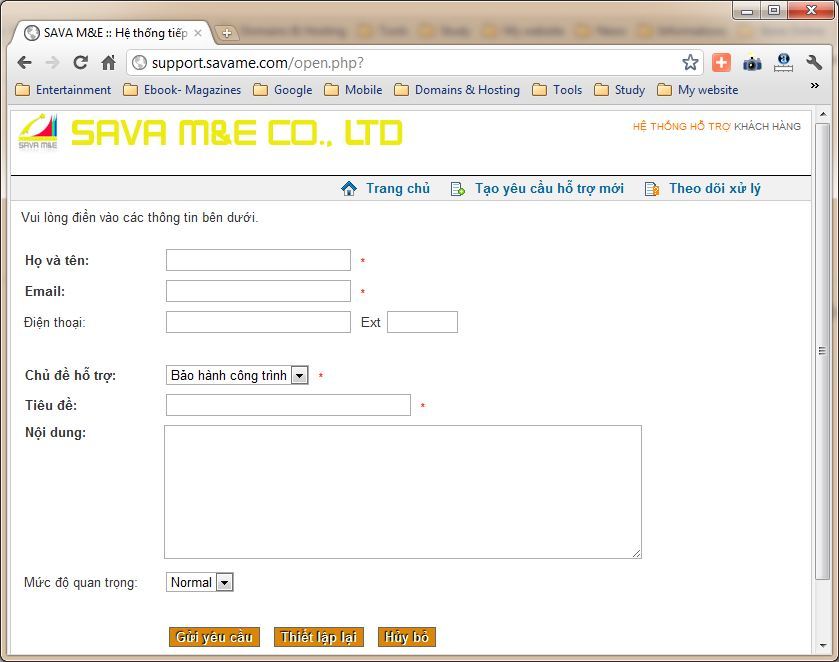Click the Thiết lập lại reset button
Viewport: 839px width, 662px height.
point(319,637)
